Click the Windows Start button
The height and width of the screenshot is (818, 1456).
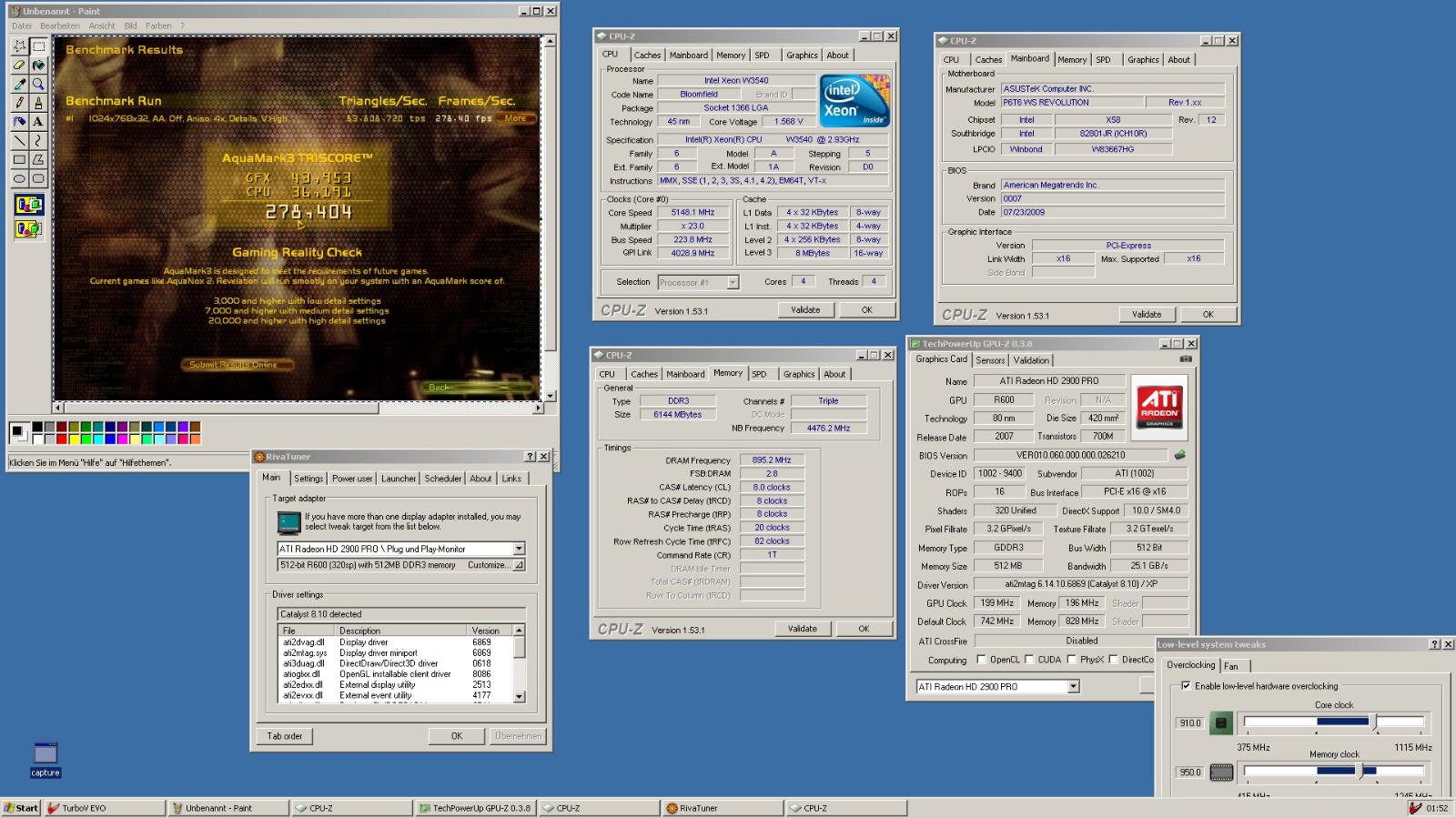21,808
